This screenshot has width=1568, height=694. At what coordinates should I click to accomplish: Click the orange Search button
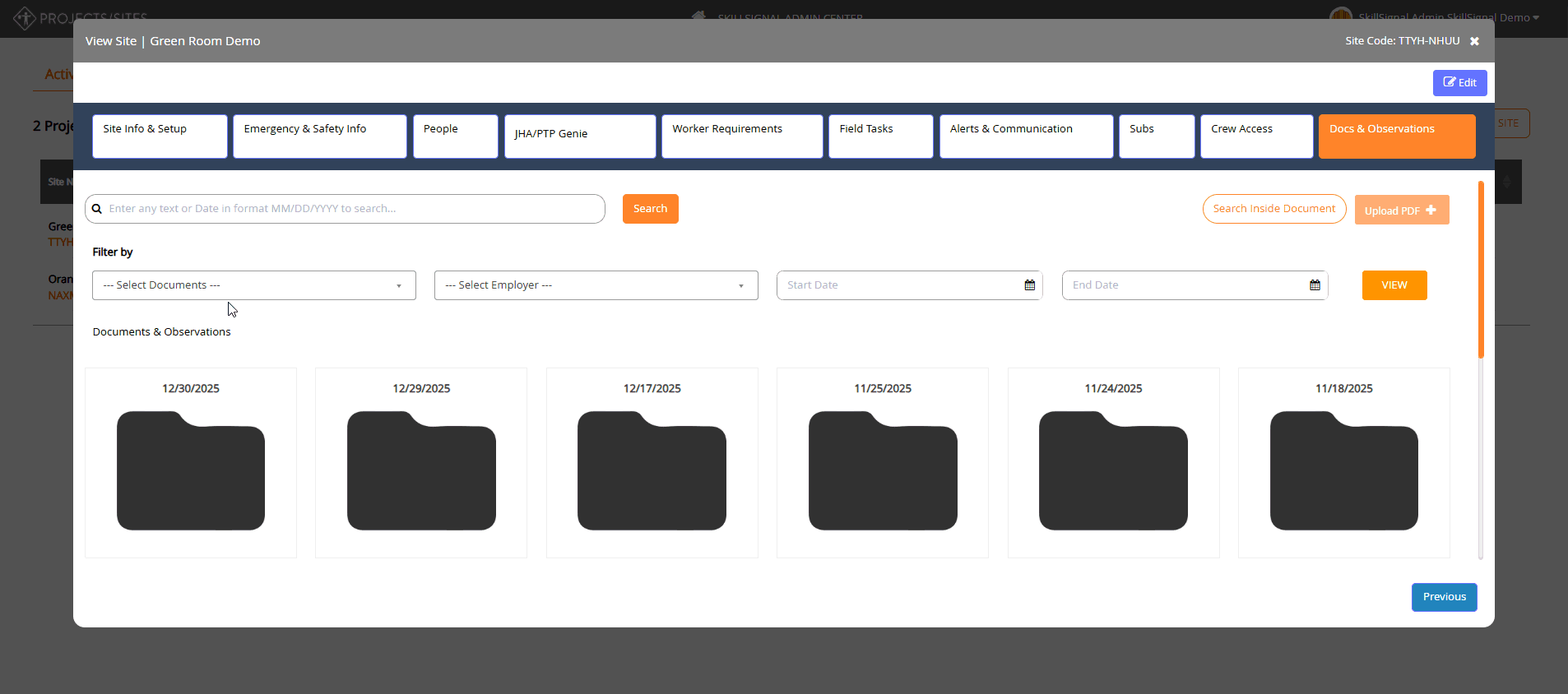pos(651,209)
